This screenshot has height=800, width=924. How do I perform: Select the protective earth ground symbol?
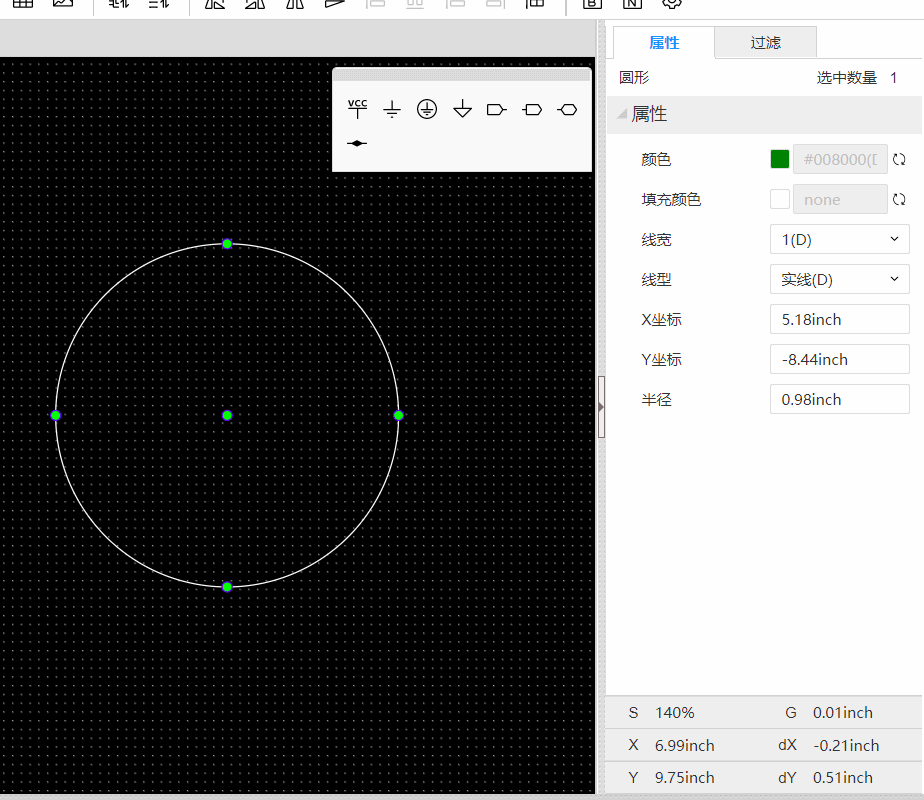pos(427,110)
